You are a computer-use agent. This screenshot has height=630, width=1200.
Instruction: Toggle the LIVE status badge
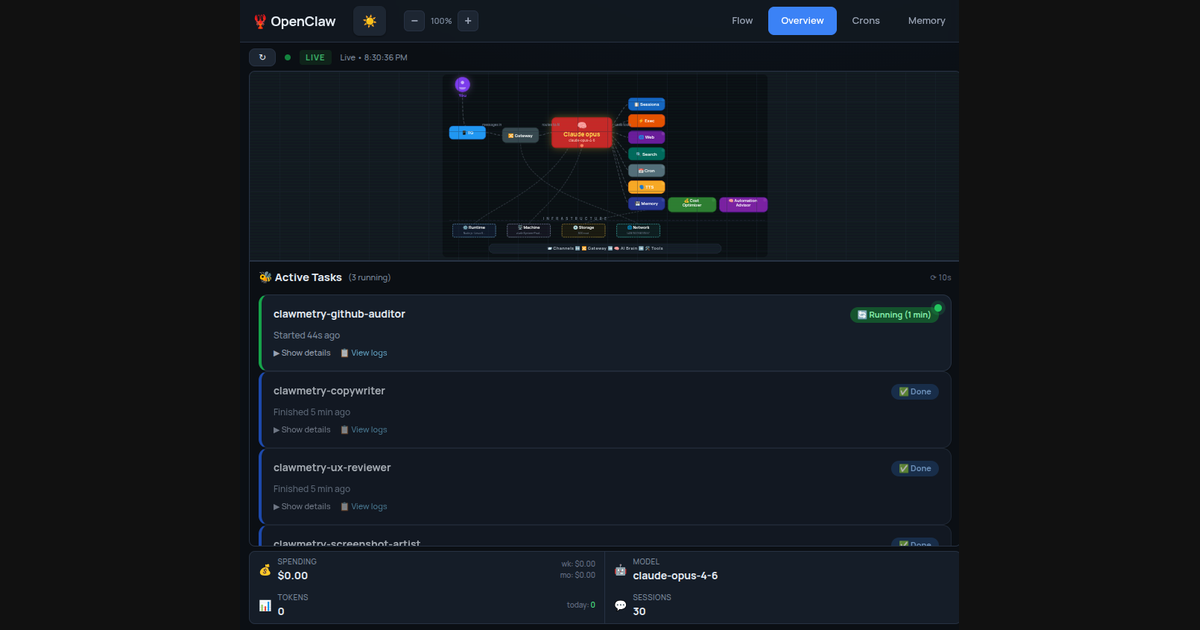click(315, 58)
